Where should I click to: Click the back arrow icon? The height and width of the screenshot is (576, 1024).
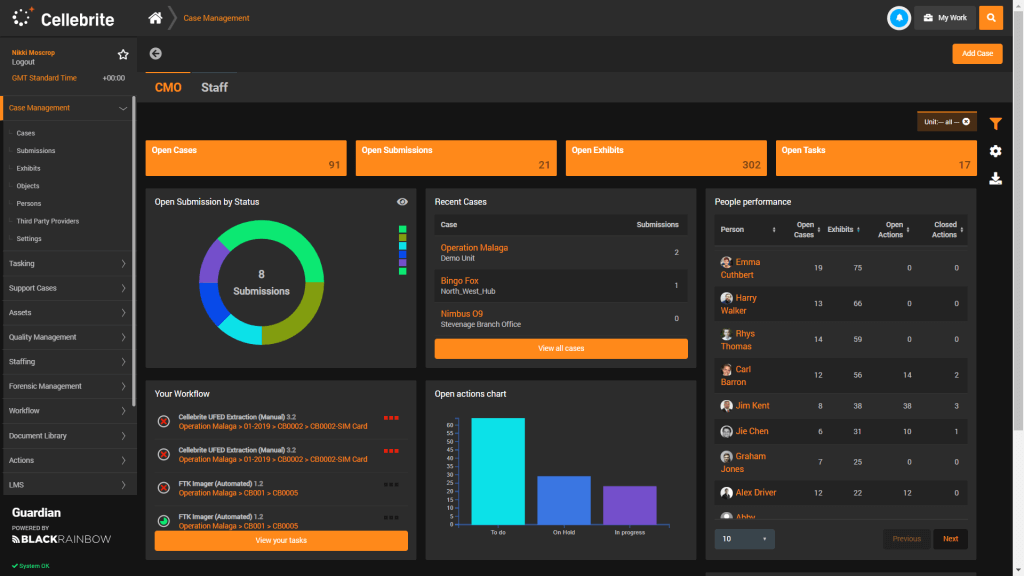(156, 54)
